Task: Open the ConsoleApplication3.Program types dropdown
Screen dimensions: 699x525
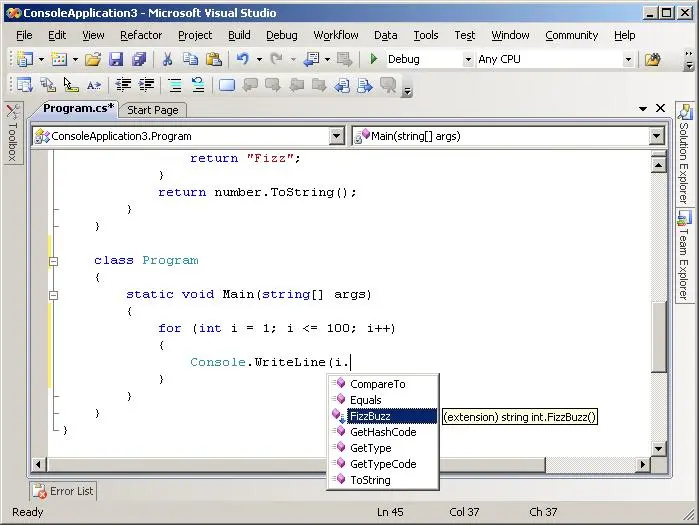Action: pyautogui.click(x=336, y=136)
